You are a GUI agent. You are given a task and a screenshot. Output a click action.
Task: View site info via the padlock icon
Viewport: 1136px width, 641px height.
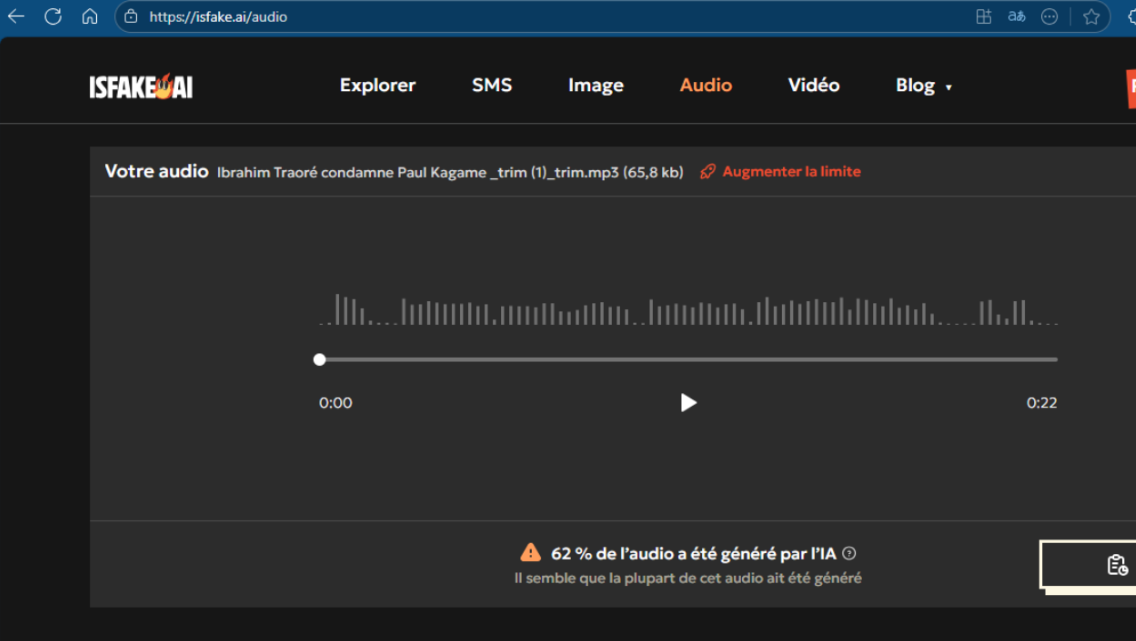131,17
